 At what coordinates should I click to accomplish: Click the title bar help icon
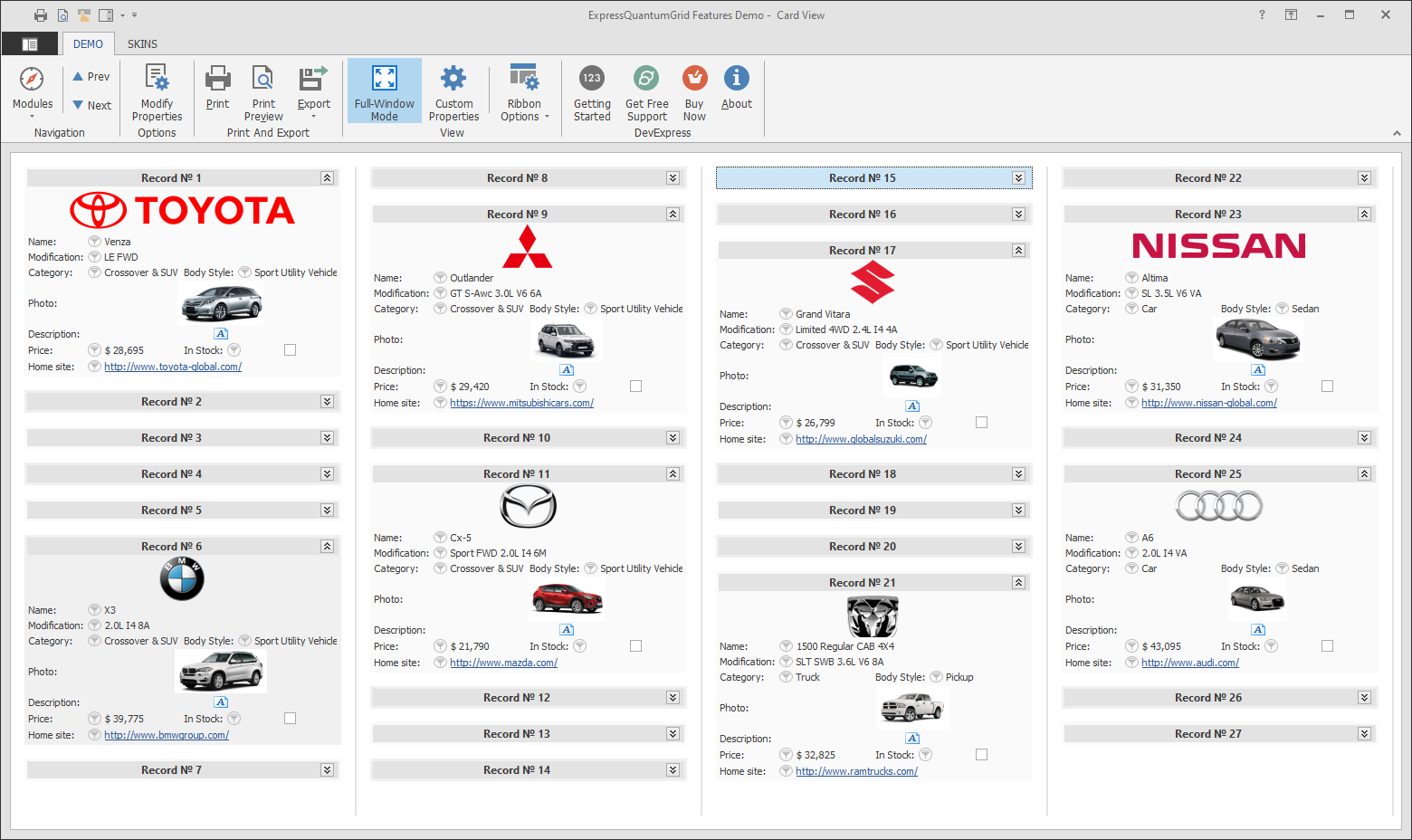coord(1262,14)
